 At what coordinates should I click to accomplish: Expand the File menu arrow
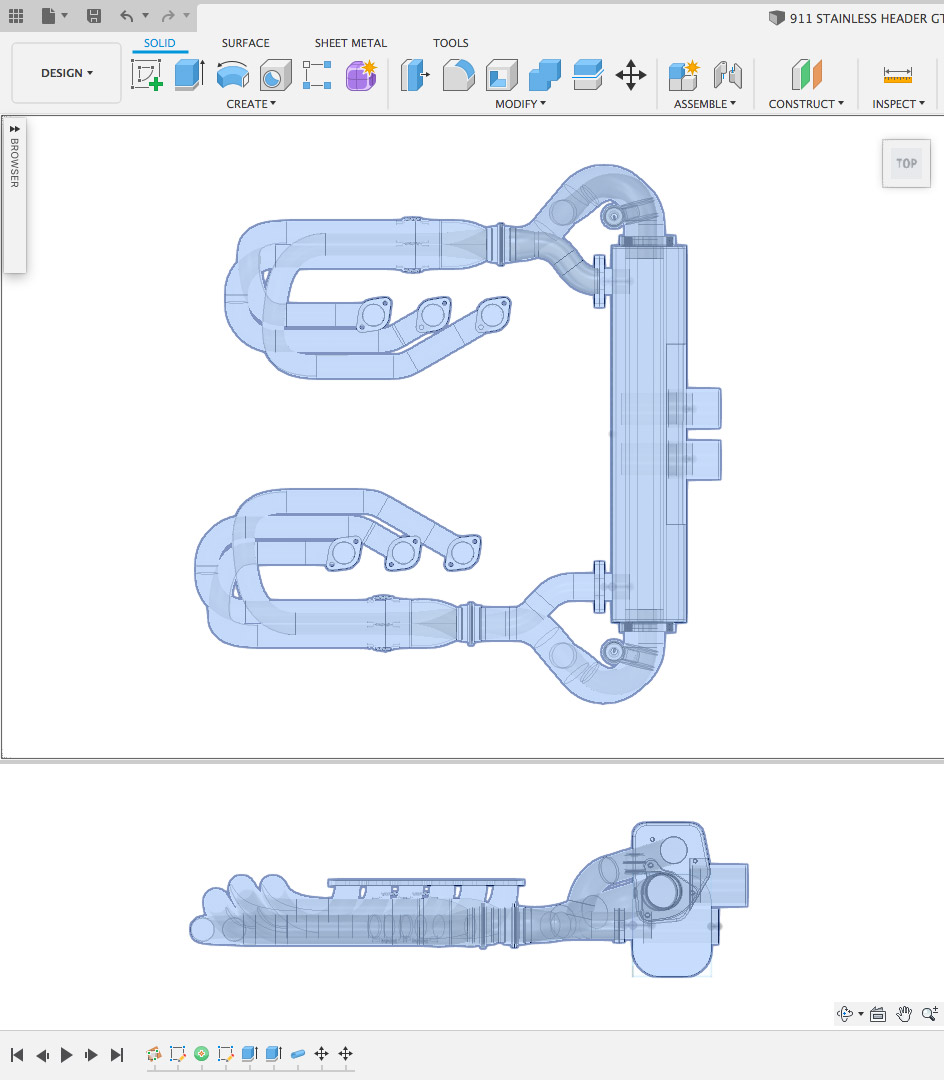65,15
